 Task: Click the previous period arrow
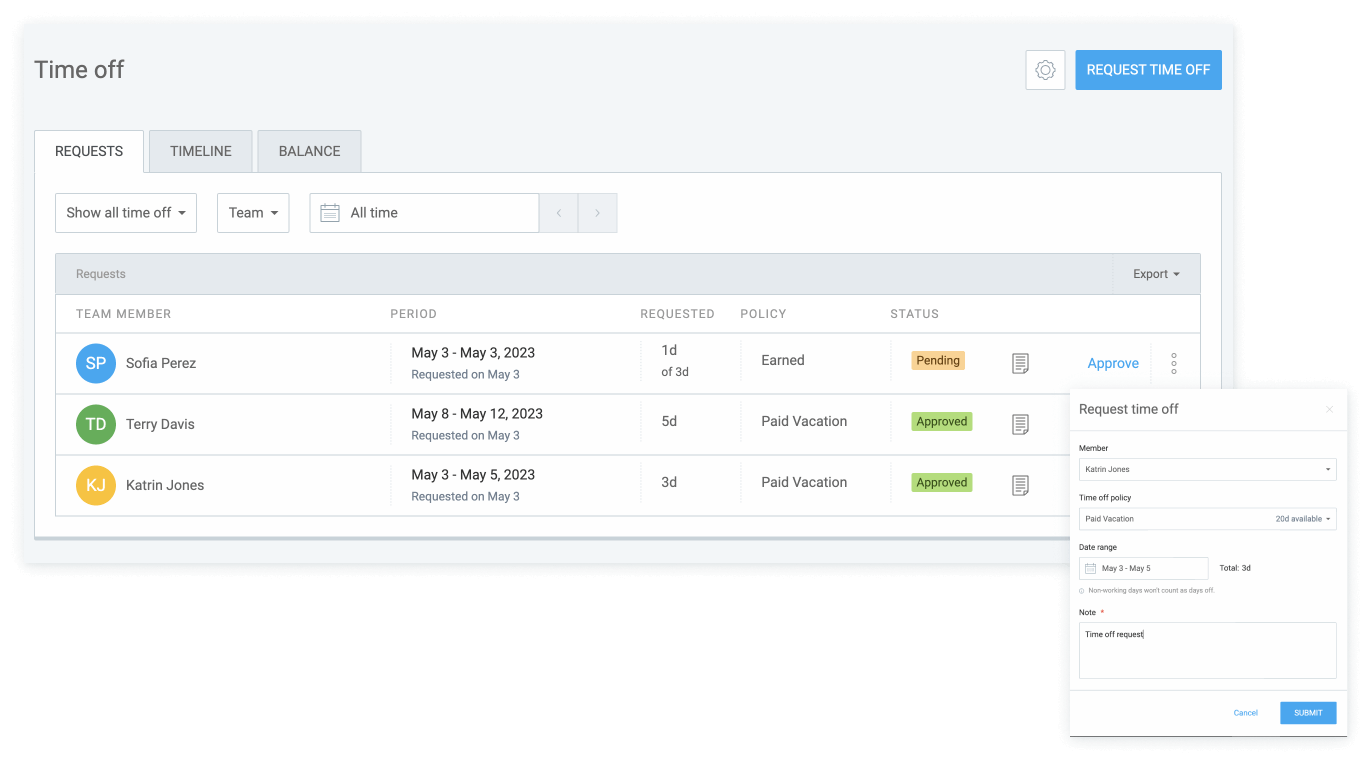[559, 212]
